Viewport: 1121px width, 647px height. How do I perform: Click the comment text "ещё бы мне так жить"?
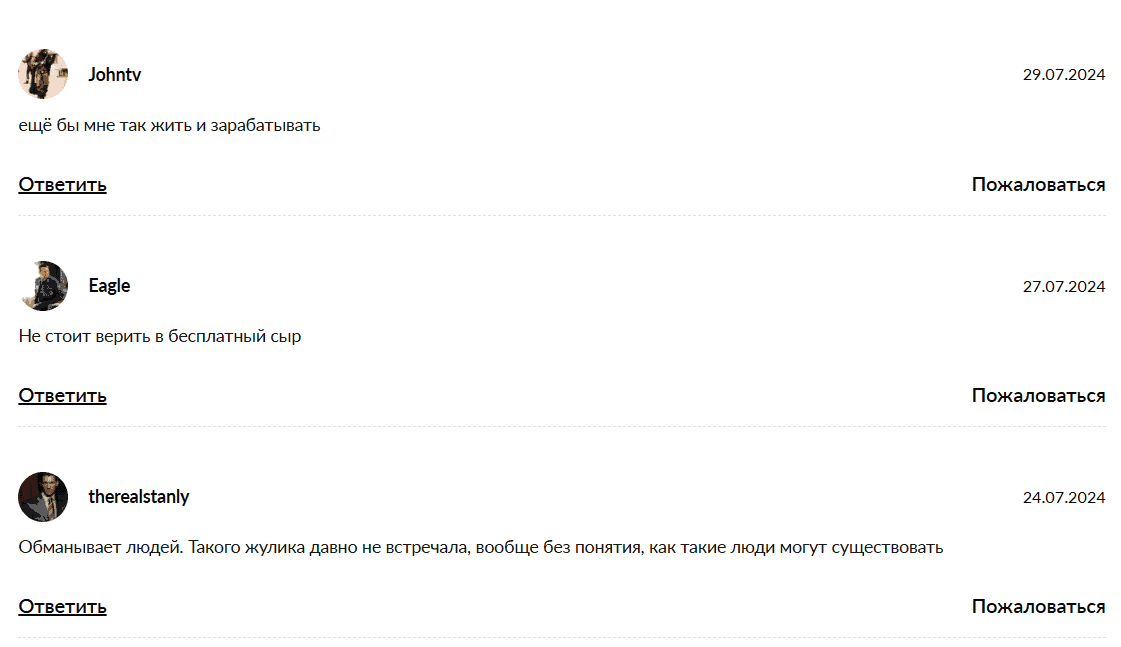coord(169,126)
